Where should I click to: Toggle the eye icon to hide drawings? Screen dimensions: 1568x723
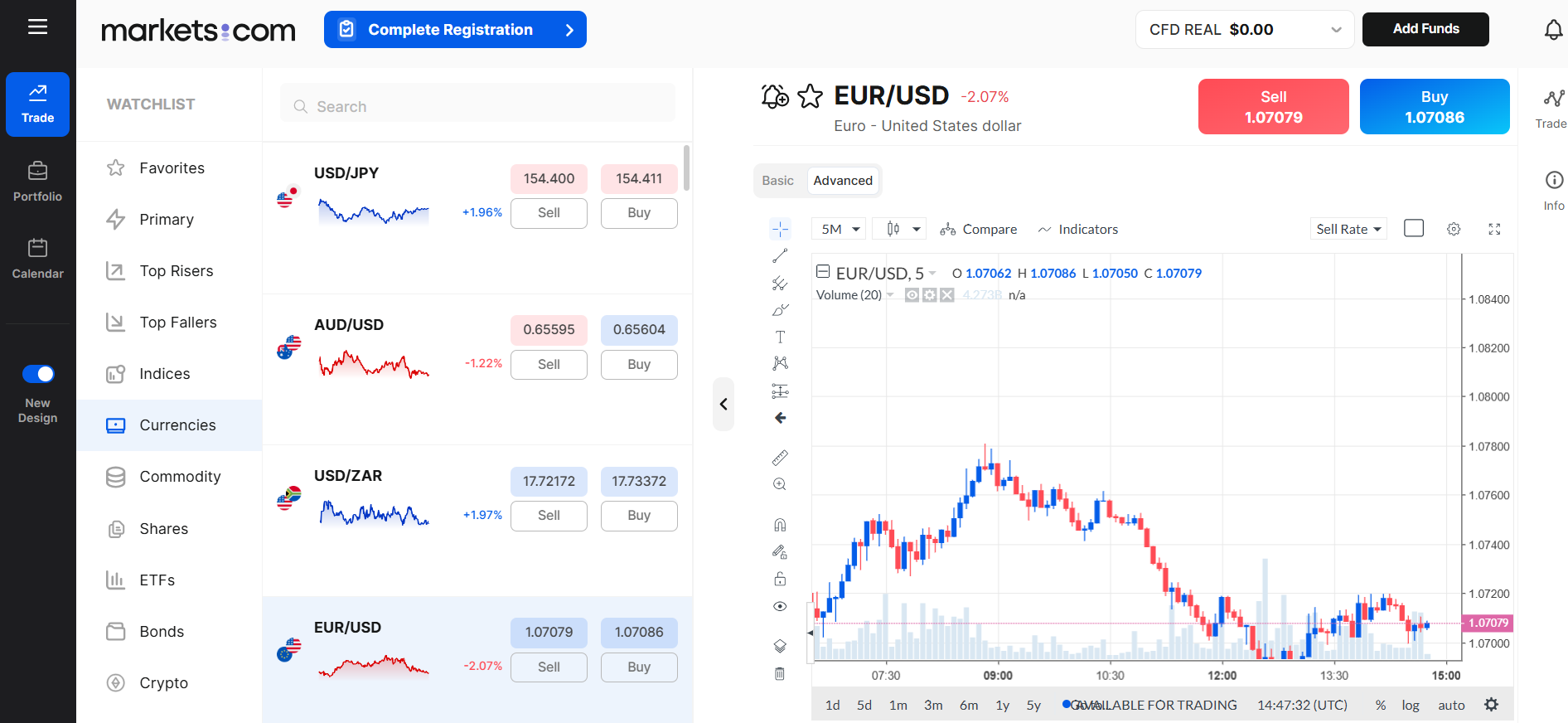coord(780,606)
